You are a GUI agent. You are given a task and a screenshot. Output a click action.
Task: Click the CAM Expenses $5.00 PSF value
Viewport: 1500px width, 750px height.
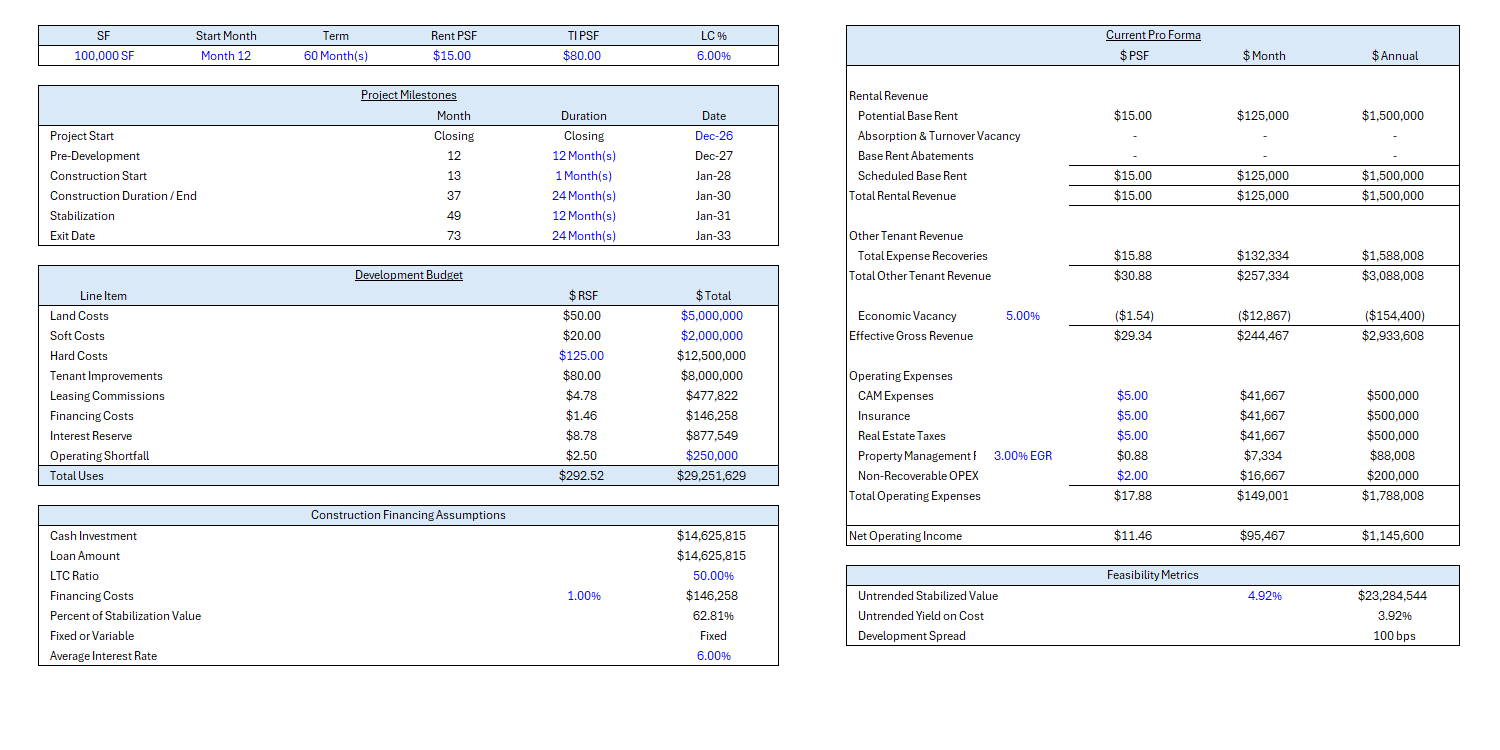[x=1133, y=396]
